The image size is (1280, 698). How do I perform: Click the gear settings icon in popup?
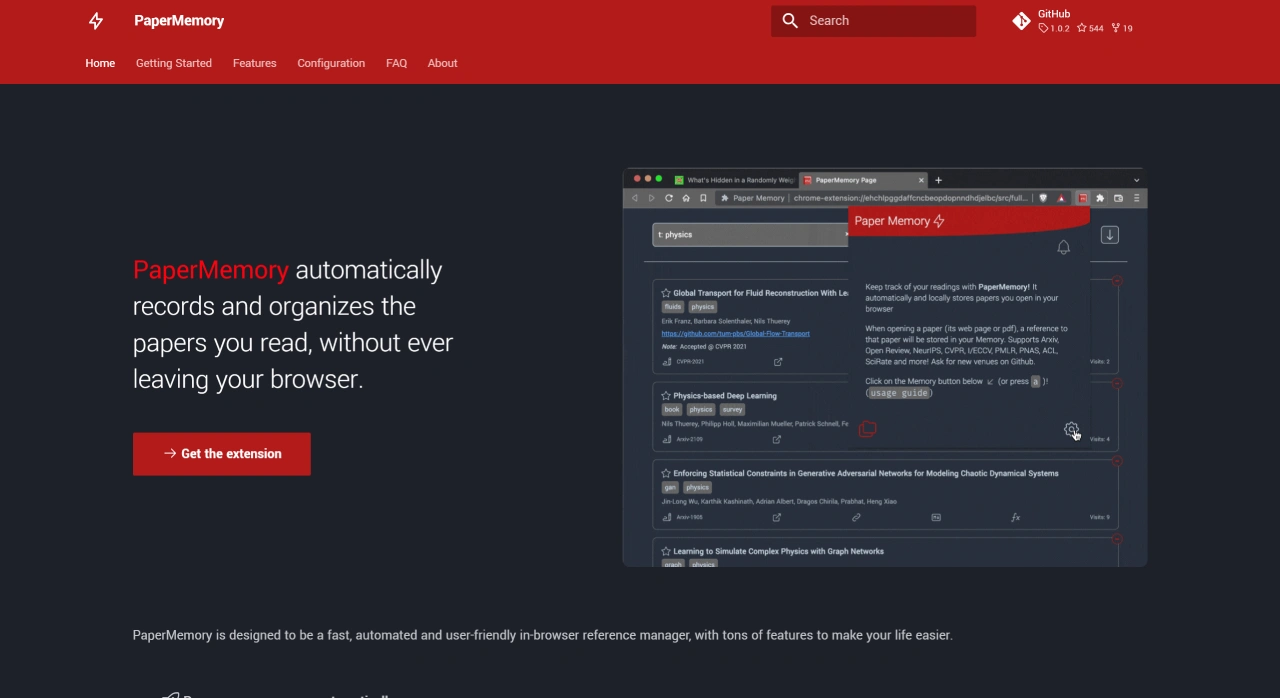coord(1071,430)
